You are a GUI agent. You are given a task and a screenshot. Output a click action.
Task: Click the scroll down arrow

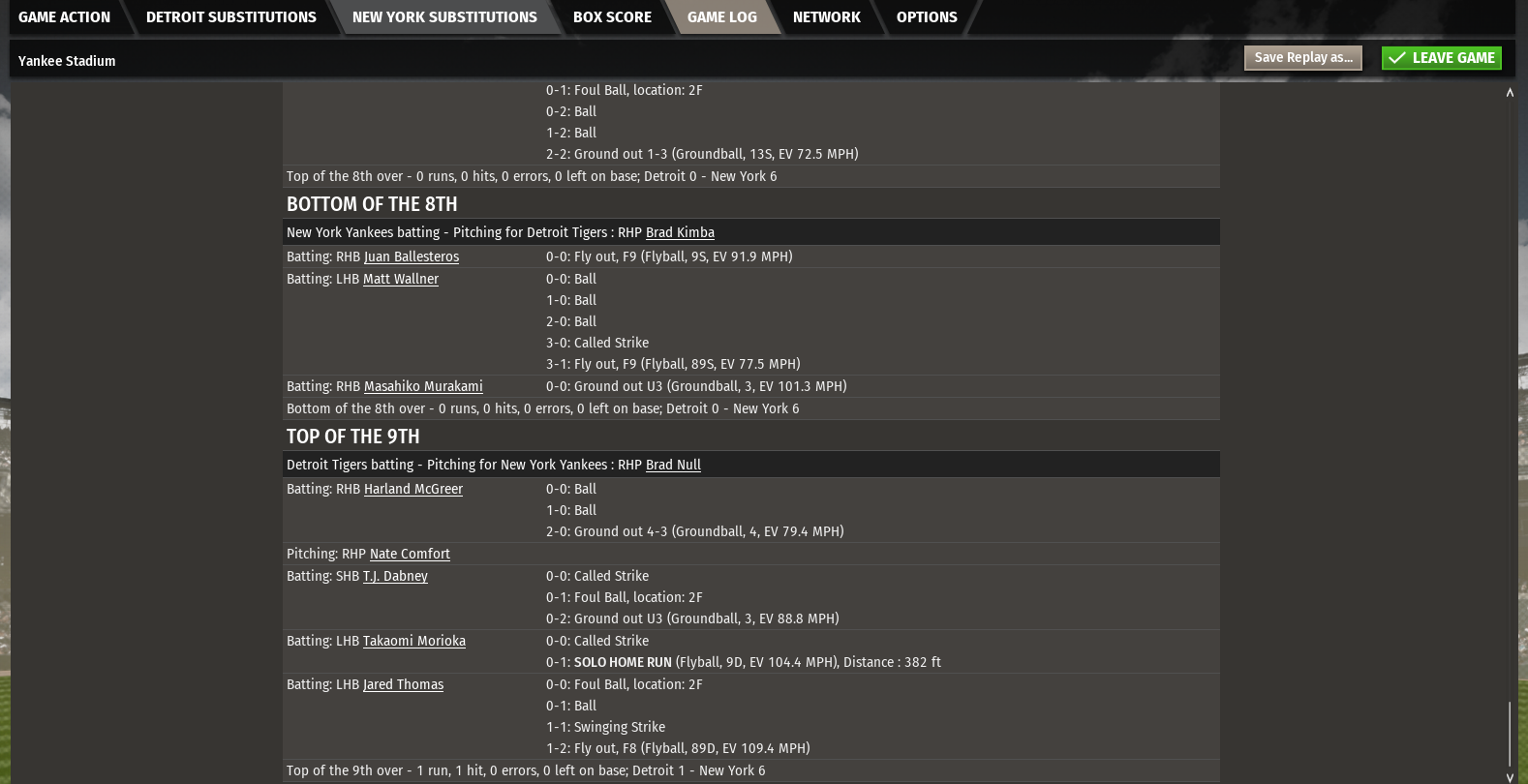pos(1510,777)
